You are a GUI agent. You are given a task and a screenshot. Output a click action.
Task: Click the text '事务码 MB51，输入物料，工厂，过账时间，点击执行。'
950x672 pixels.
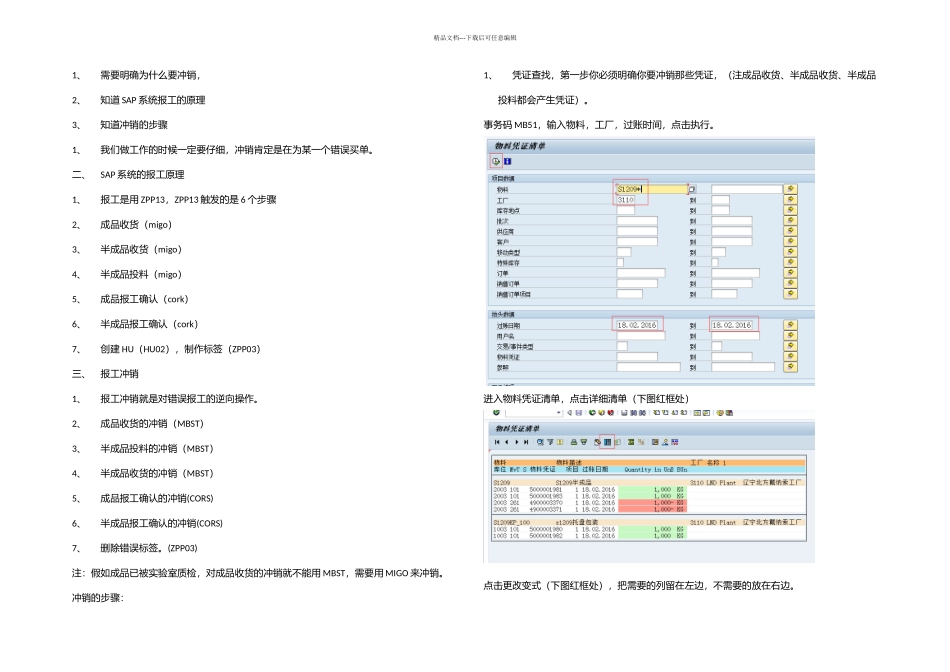[x=600, y=125]
